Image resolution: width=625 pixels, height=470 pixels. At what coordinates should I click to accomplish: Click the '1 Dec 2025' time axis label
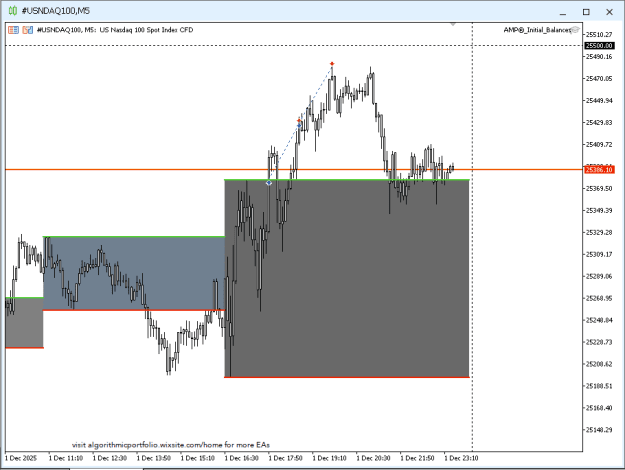click(x=21, y=458)
